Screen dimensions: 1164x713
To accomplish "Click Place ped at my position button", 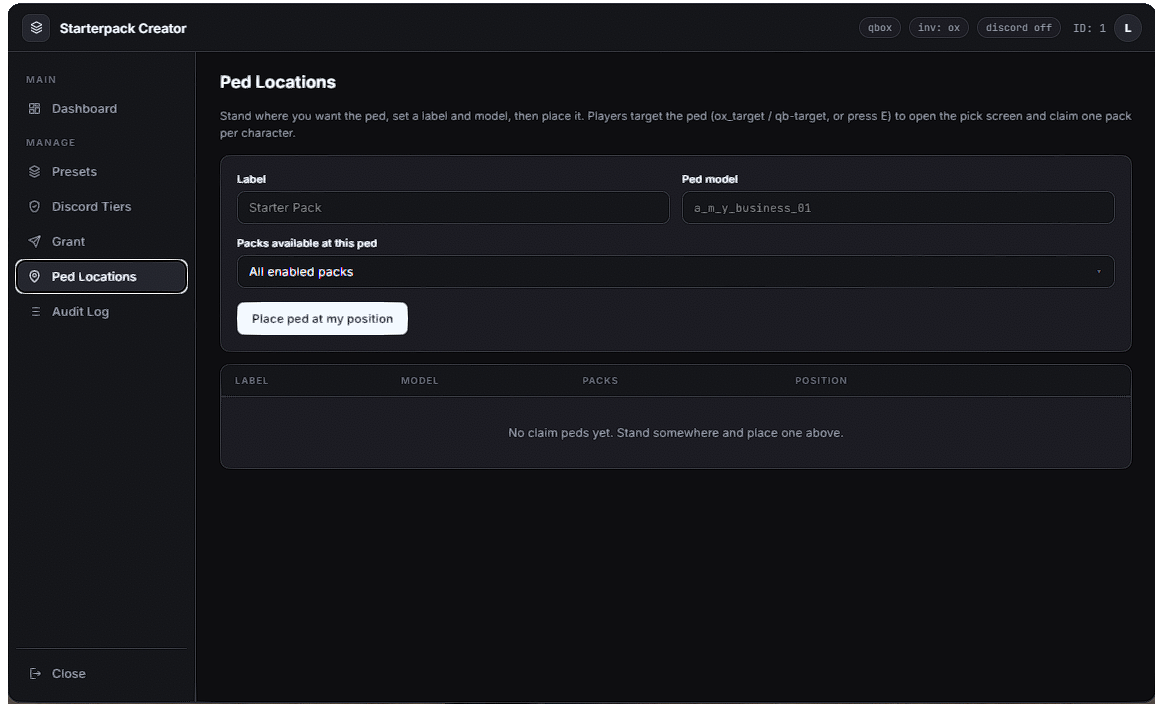I will (322, 319).
